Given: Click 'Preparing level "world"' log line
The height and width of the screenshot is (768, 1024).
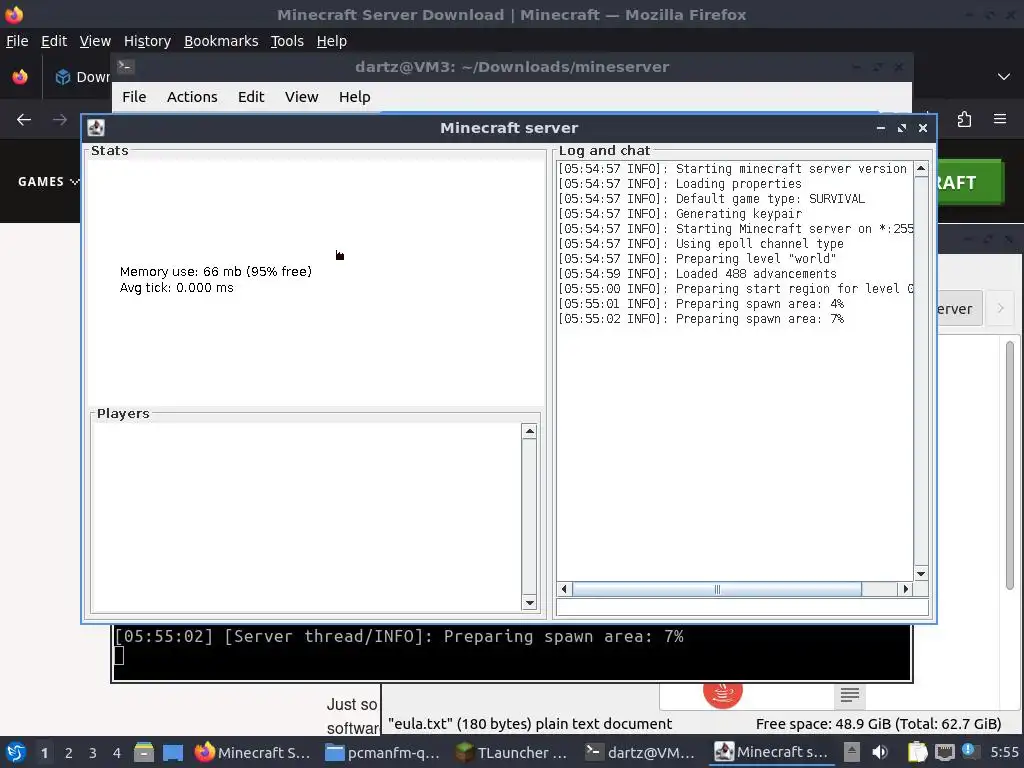Looking at the screenshot, I should coord(697,259).
